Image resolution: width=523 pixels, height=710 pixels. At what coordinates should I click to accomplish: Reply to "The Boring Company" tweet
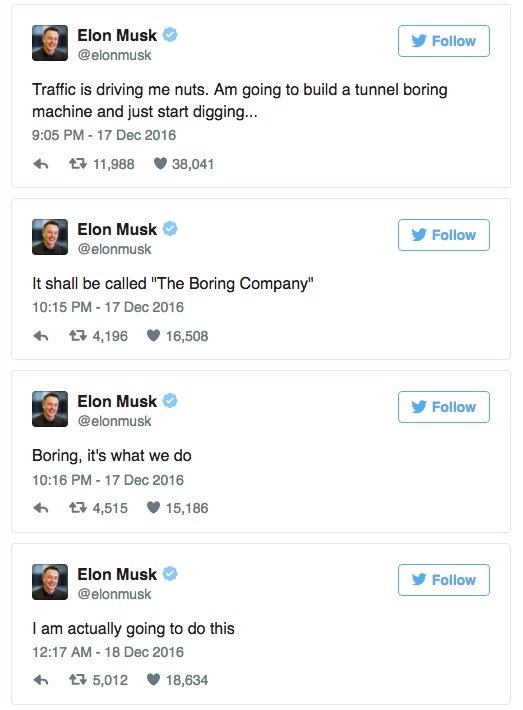coord(41,336)
